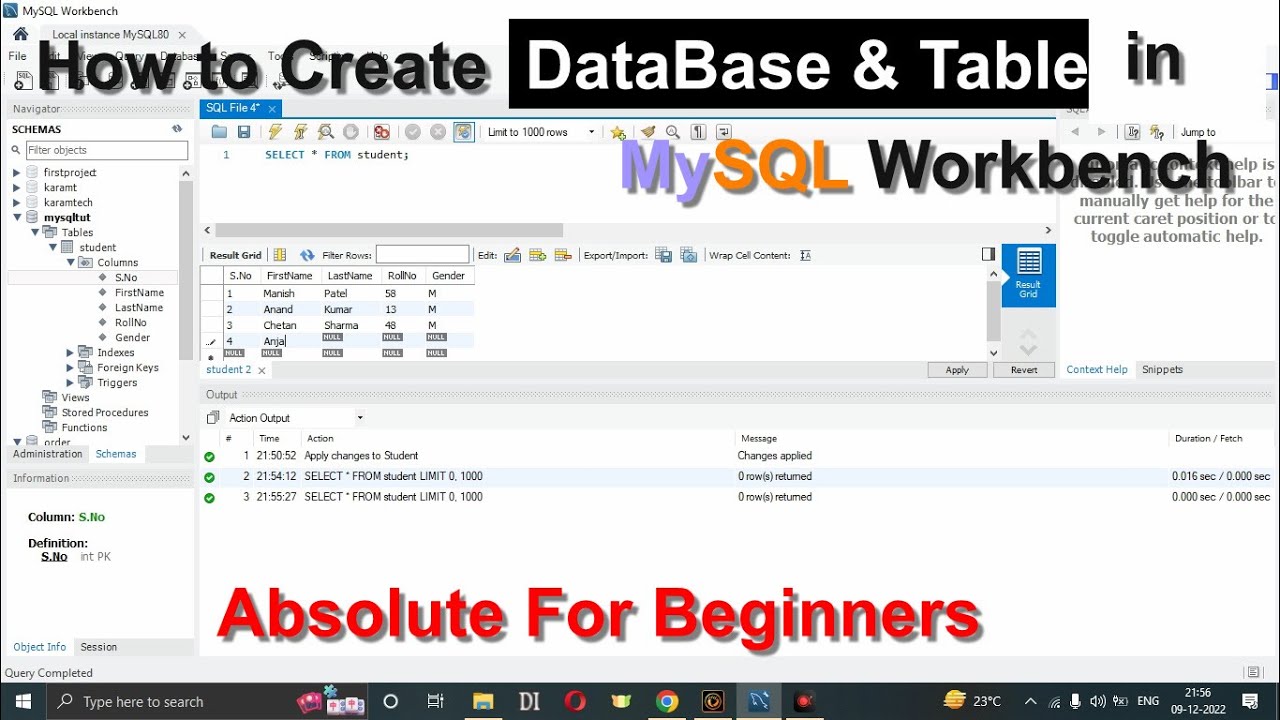Viewport: 1280px width, 720px height.
Task: Collapse the student table node
Action: click(x=52, y=247)
